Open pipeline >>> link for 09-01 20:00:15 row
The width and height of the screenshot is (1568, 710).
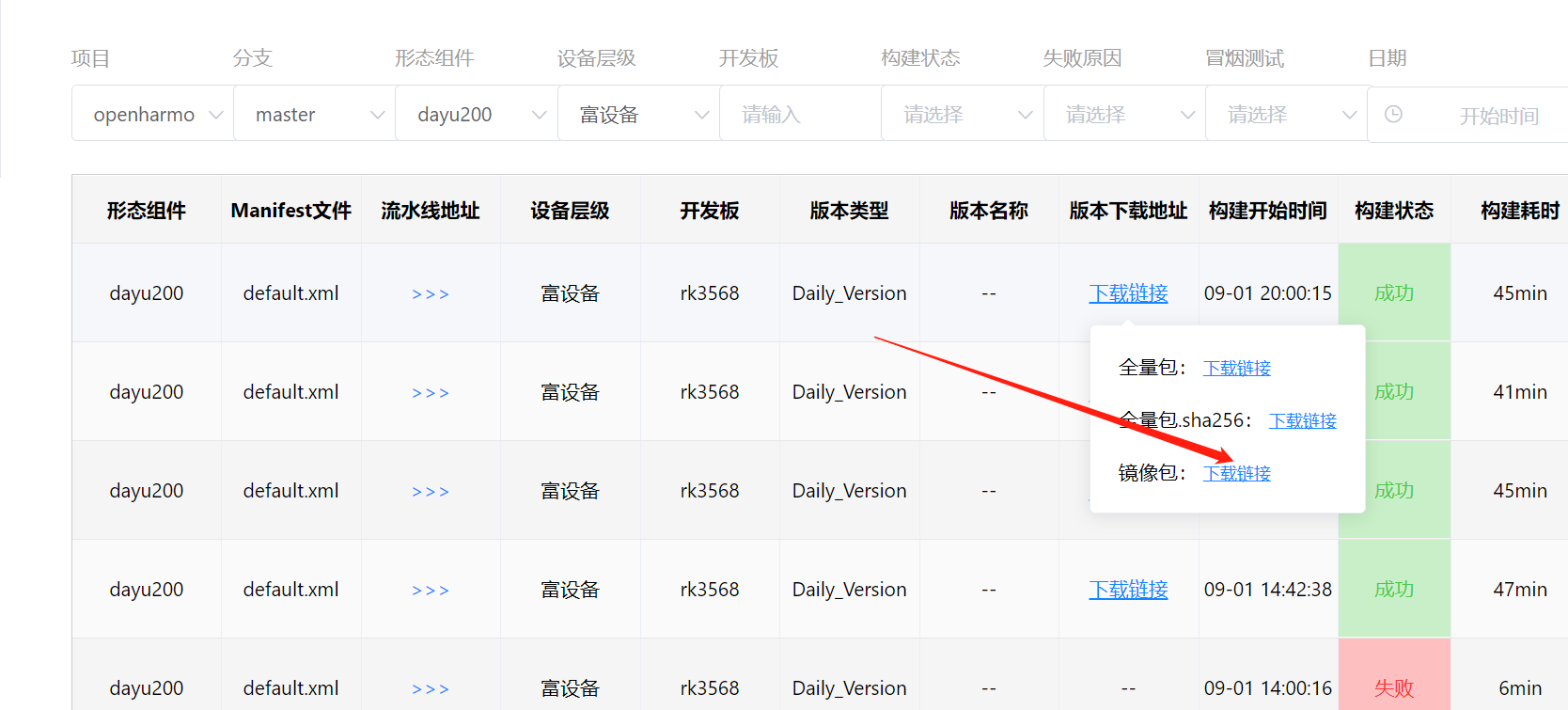[431, 293]
